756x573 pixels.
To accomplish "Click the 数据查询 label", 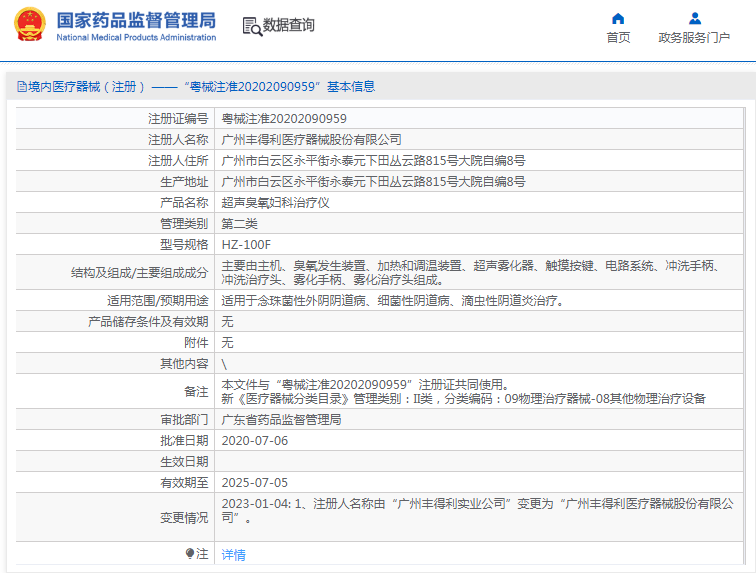I will pos(288,25).
